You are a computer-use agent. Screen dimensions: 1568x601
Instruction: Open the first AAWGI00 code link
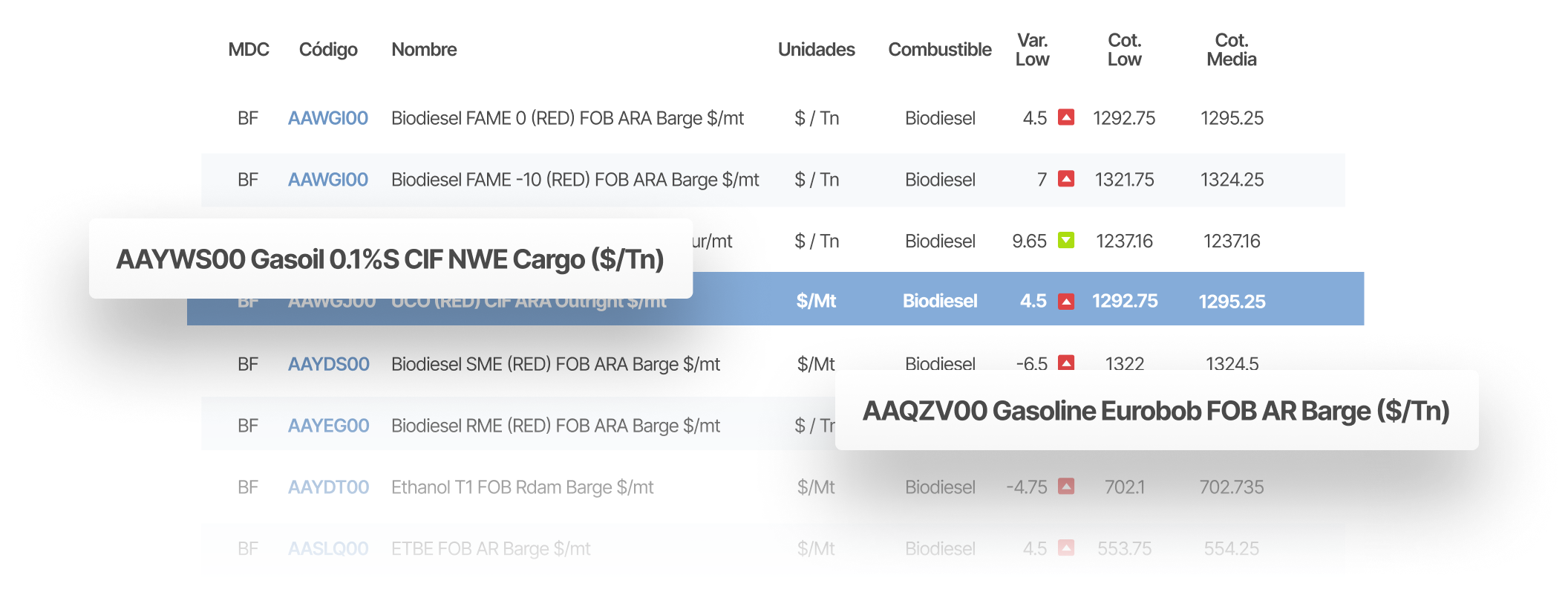328,118
